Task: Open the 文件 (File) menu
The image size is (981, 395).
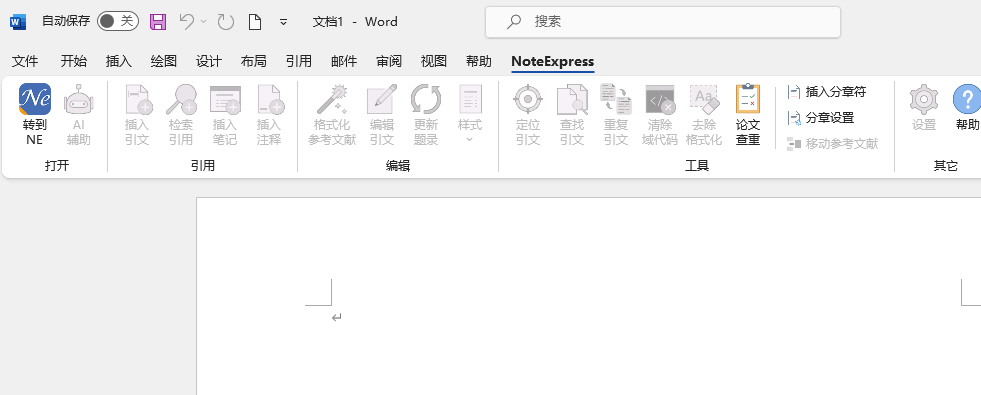Action: [25, 61]
